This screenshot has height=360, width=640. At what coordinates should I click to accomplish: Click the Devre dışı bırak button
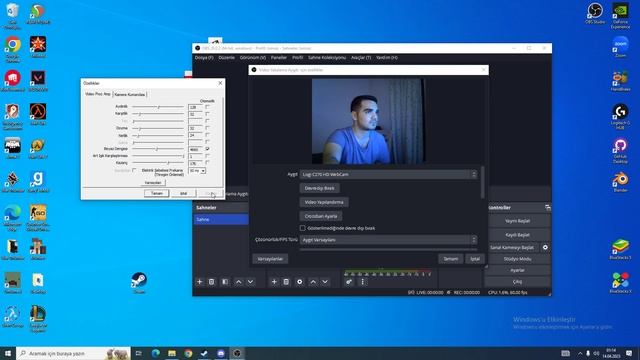click(320, 188)
